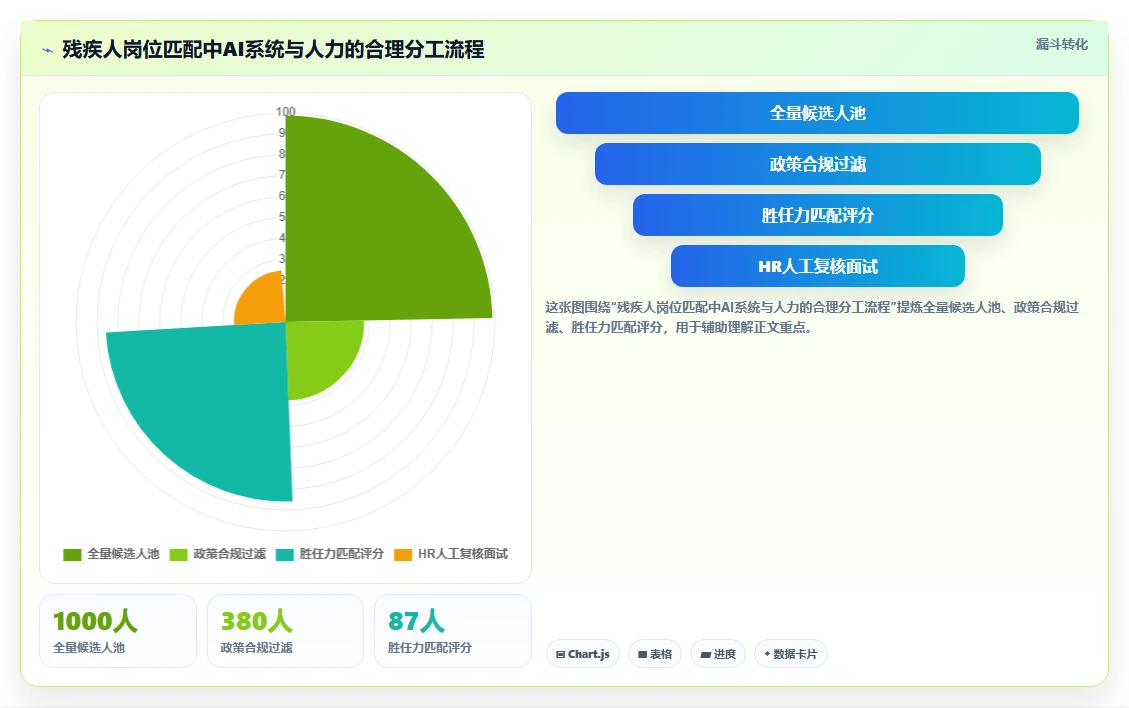Viewport: 1129px width, 708px height.
Task: Click the 表格 tag icon
Action: click(x=642, y=655)
